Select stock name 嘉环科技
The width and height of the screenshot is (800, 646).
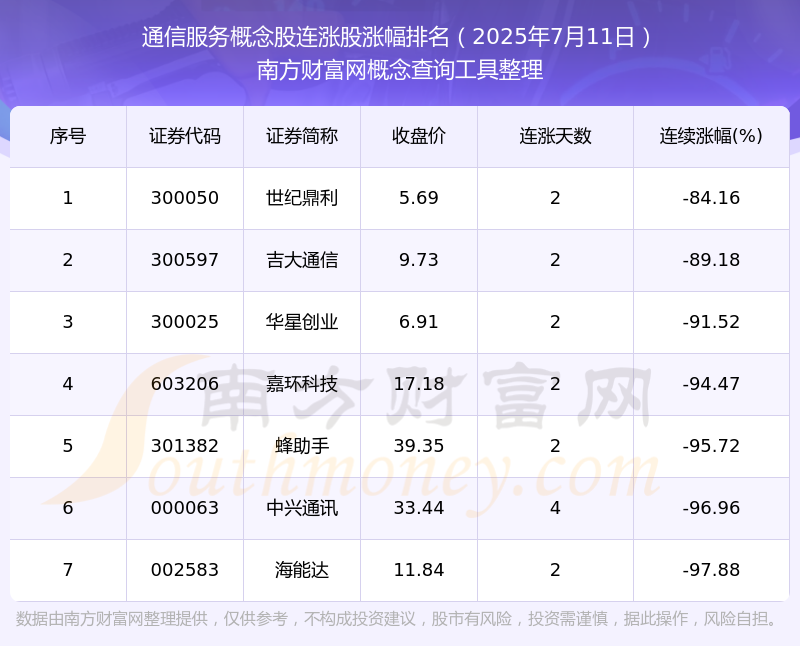coord(302,384)
